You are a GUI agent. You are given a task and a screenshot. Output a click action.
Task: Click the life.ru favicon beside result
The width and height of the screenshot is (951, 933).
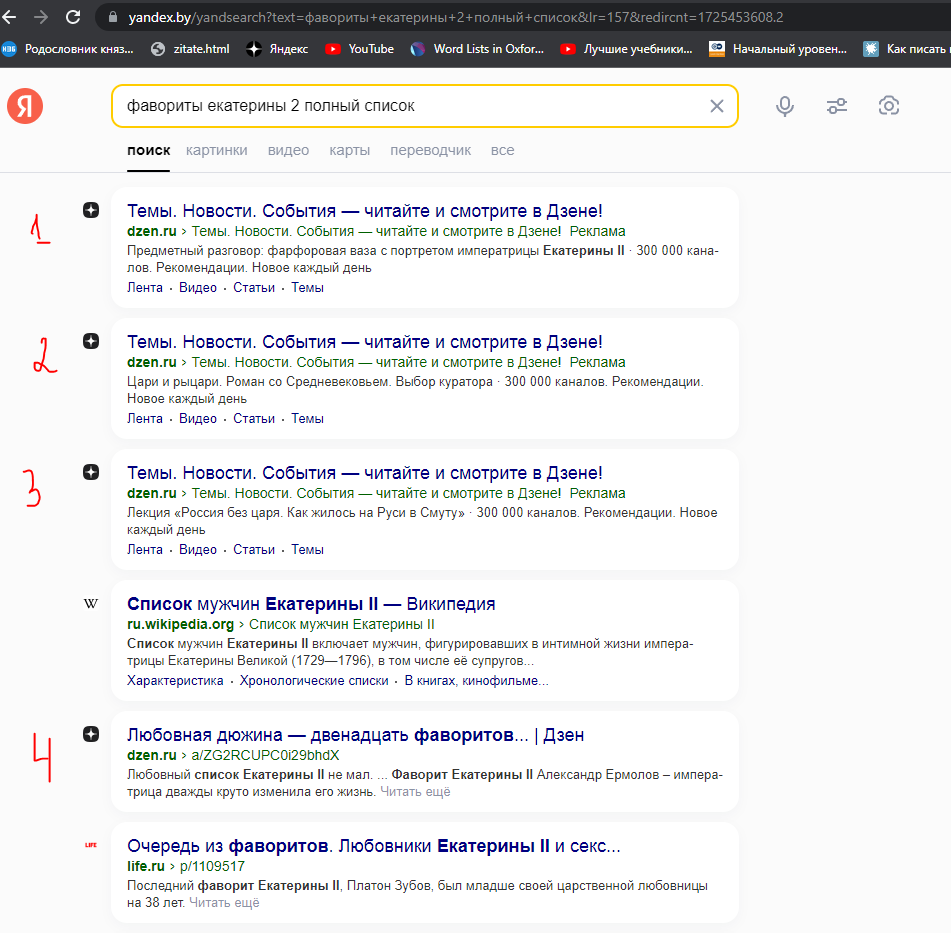[91, 845]
